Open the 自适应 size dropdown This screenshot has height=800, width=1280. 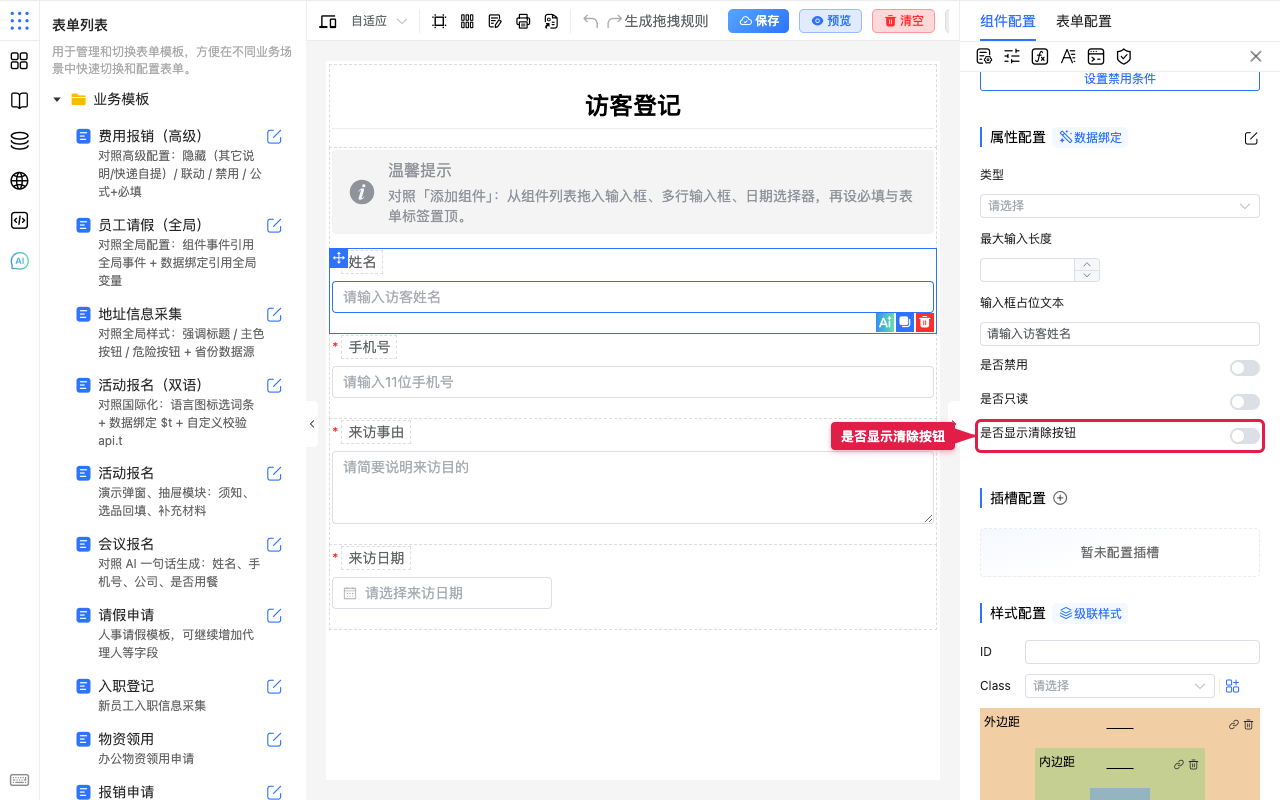point(379,21)
